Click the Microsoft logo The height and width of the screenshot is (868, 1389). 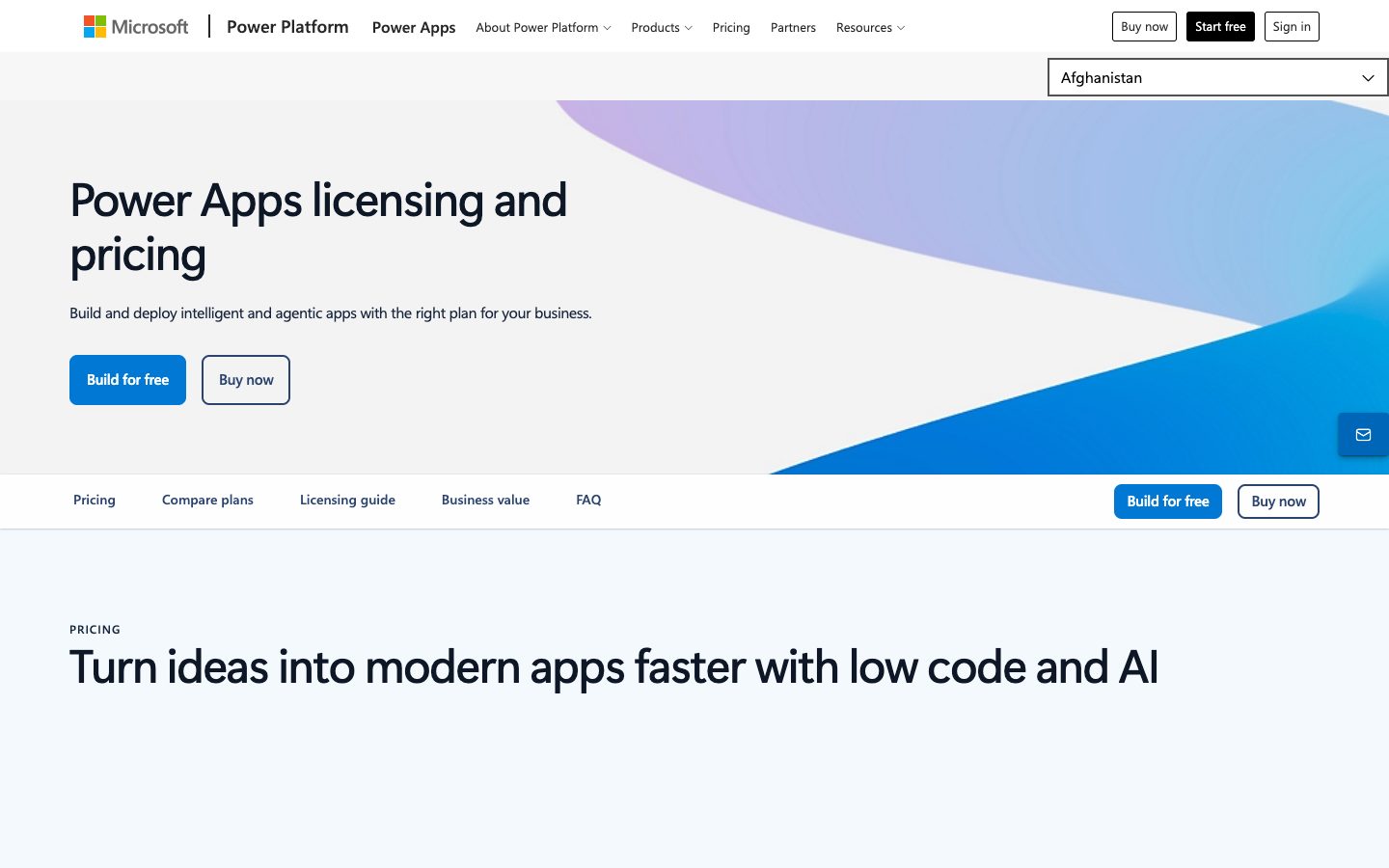tap(136, 27)
